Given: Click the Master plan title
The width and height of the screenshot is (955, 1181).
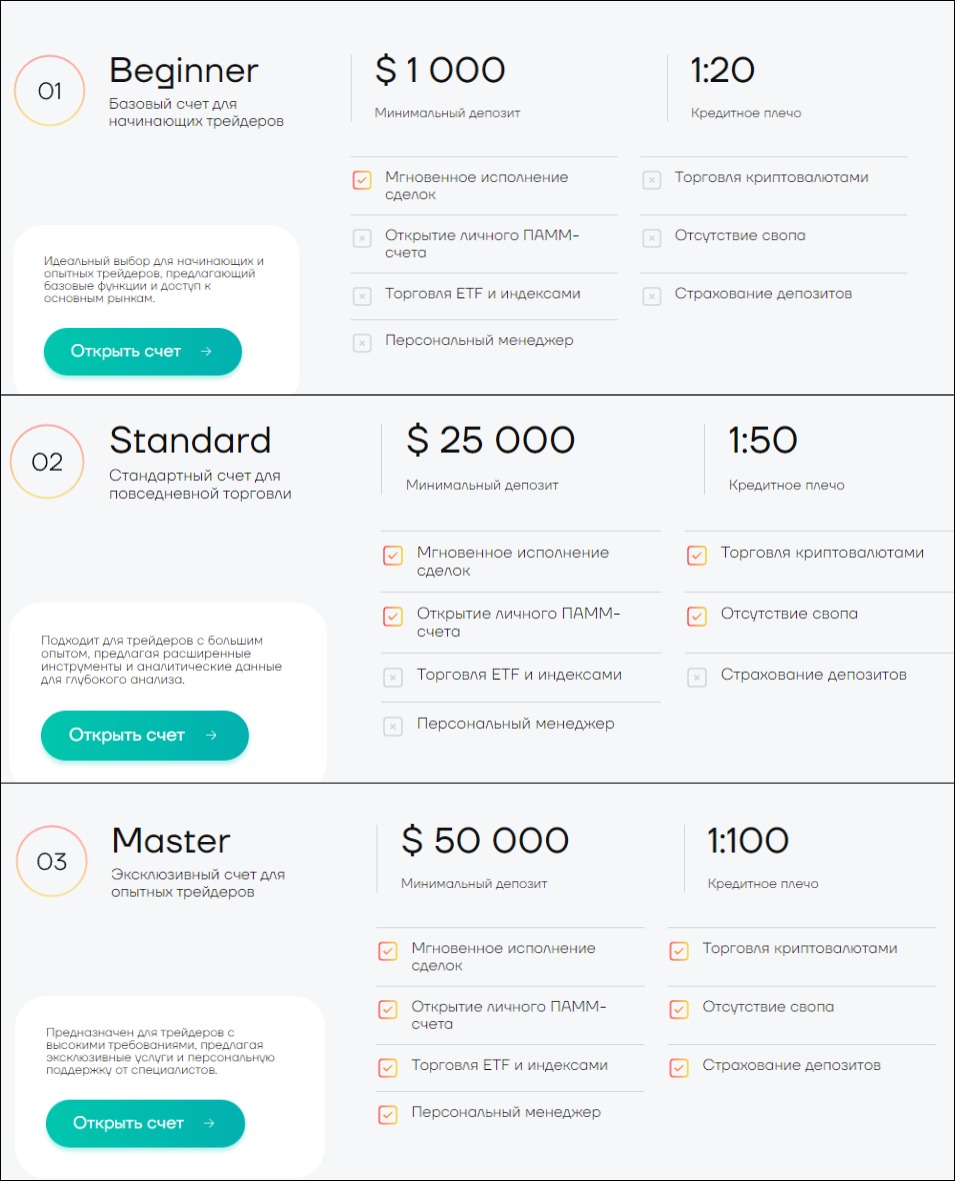Looking at the screenshot, I should pyautogui.click(x=171, y=841).
